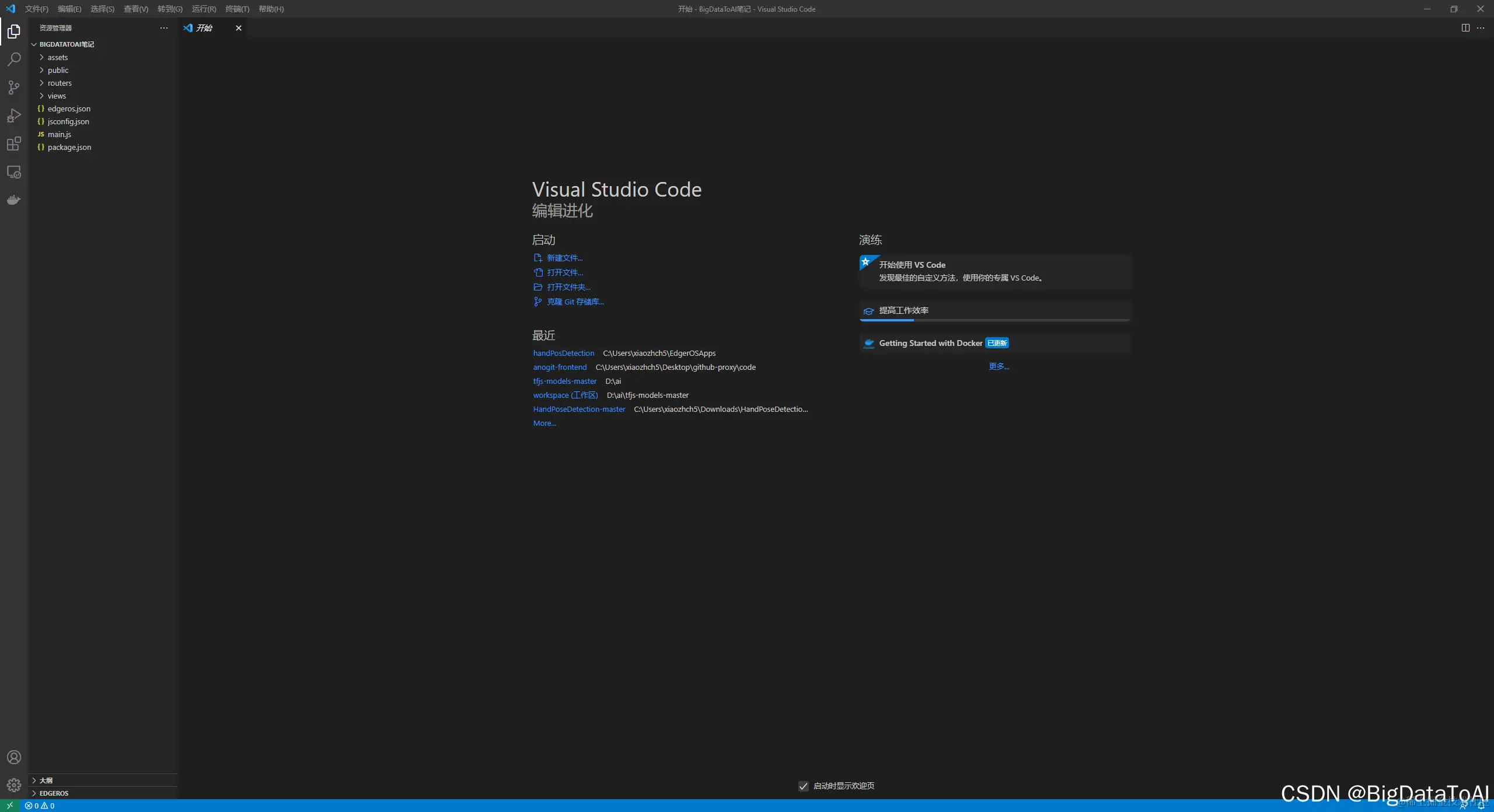Click errors and warnings status indicator
Image resolution: width=1494 pixels, height=812 pixels.
point(40,806)
